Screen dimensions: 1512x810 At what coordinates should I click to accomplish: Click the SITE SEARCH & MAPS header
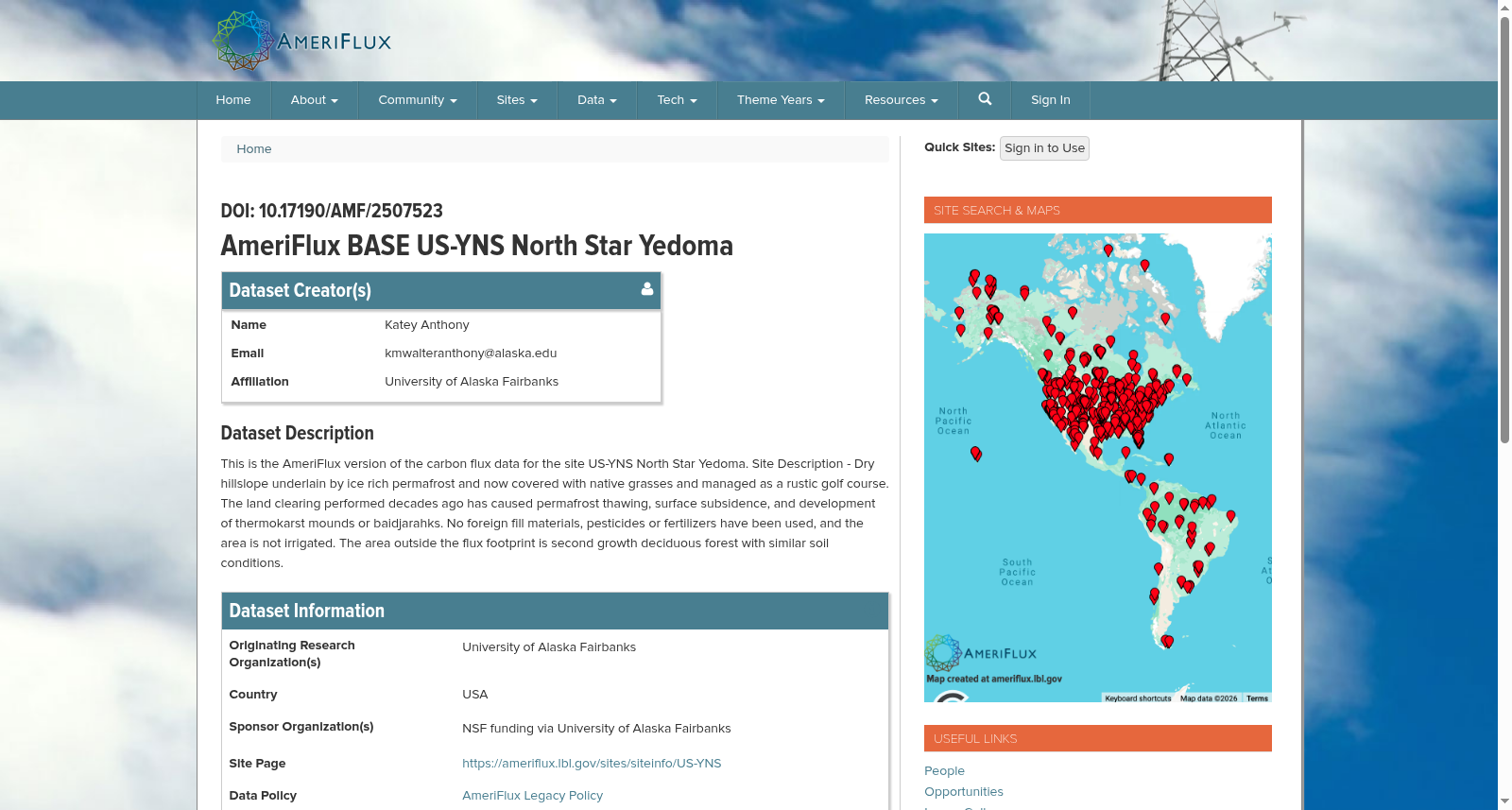1098,210
